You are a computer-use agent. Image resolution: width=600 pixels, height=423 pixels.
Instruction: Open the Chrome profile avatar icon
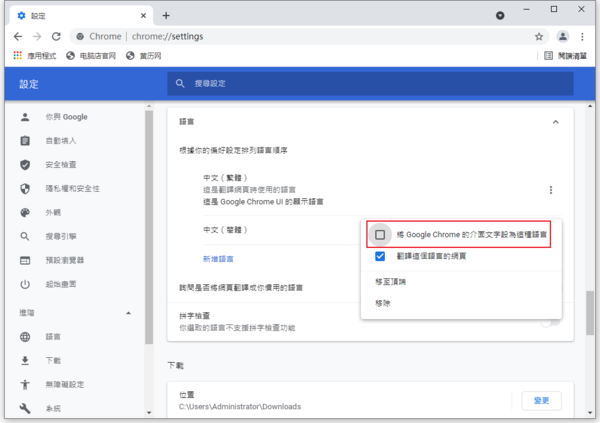pos(564,36)
